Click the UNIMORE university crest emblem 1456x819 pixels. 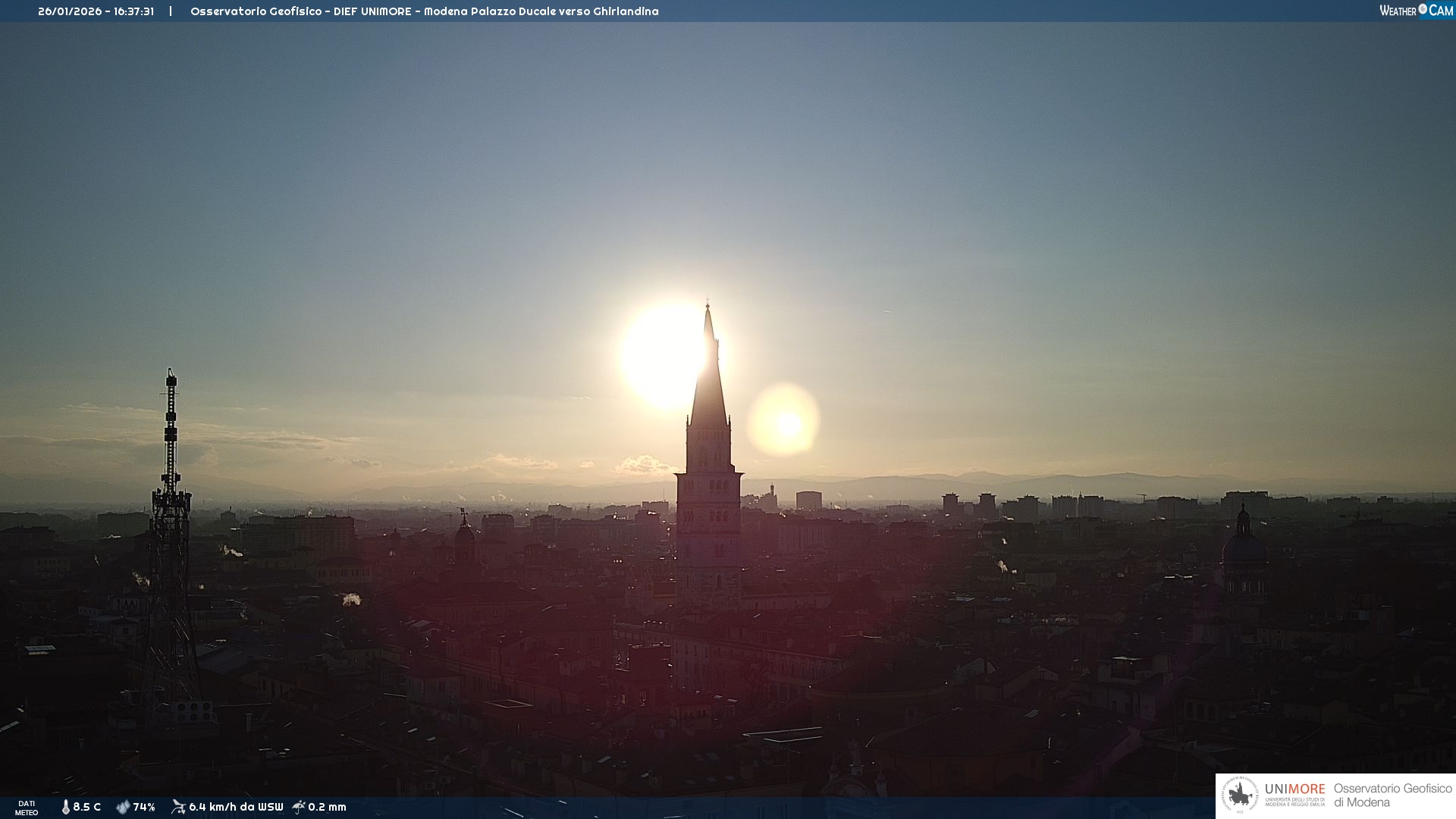click(x=1240, y=795)
